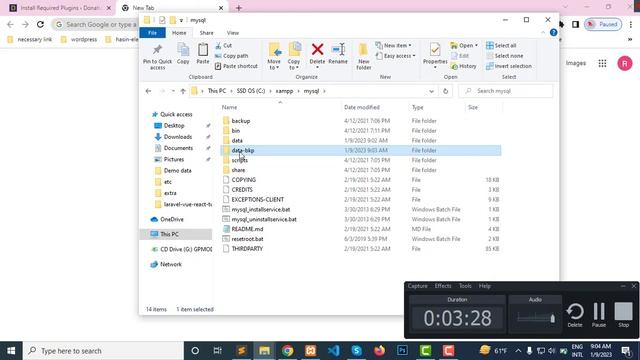Image resolution: width=640 pixels, height=360 pixels.
Task: Select the README.md file
Action: tap(247, 229)
